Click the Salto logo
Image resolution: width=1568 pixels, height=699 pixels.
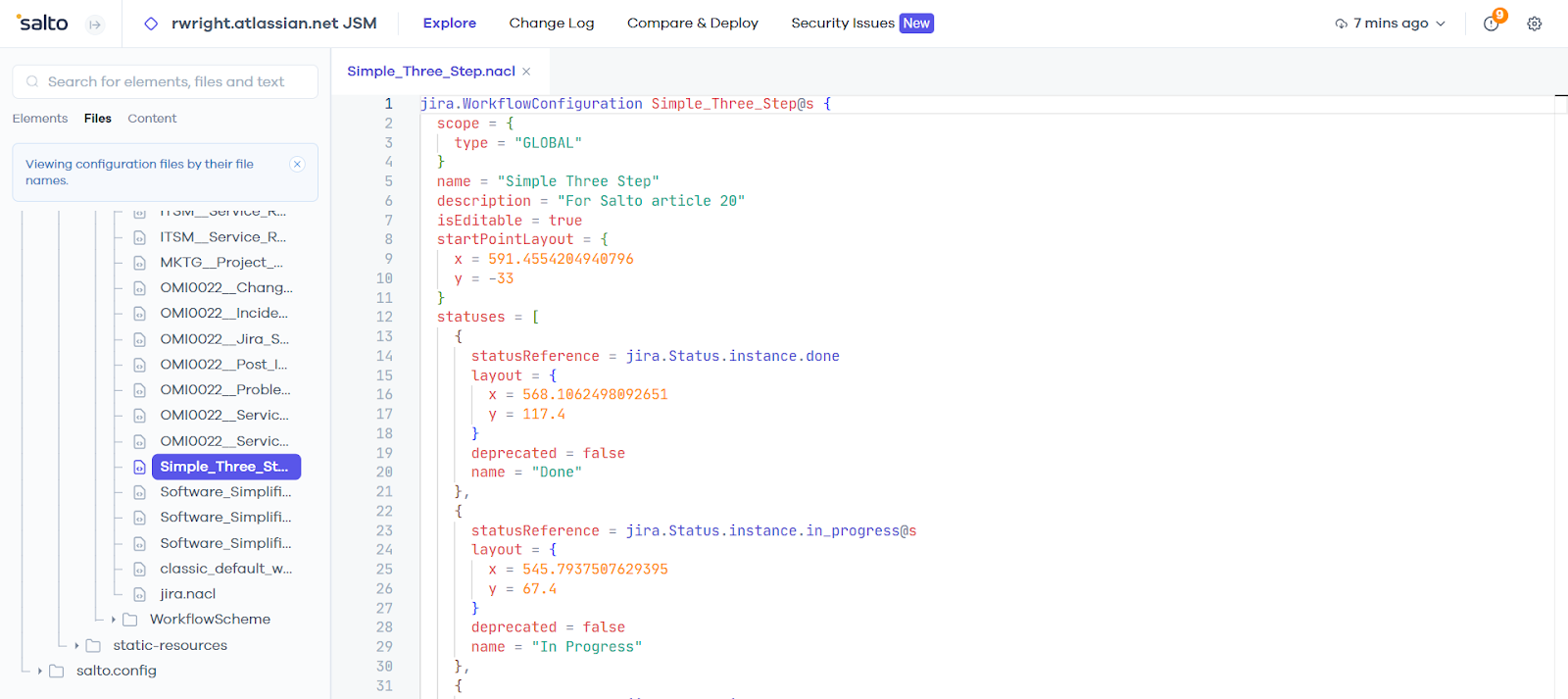click(43, 23)
